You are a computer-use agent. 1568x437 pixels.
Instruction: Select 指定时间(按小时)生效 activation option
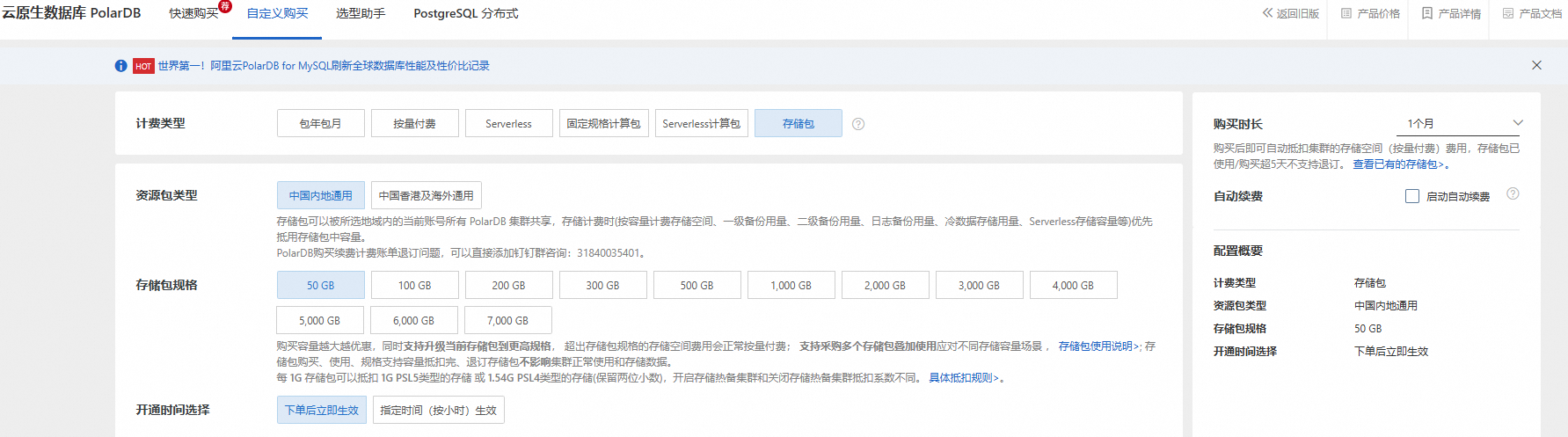(439, 410)
